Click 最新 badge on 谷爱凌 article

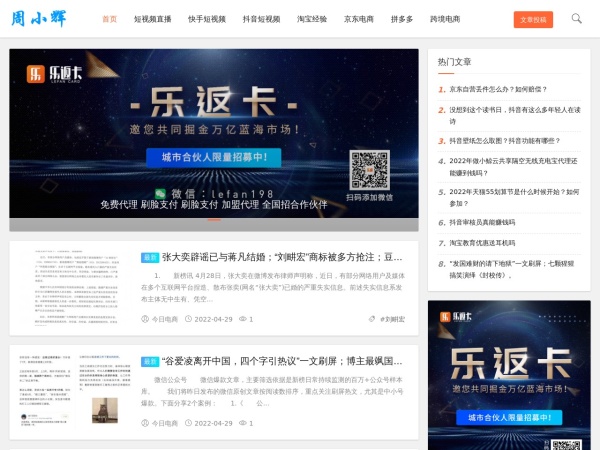pos(150,362)
